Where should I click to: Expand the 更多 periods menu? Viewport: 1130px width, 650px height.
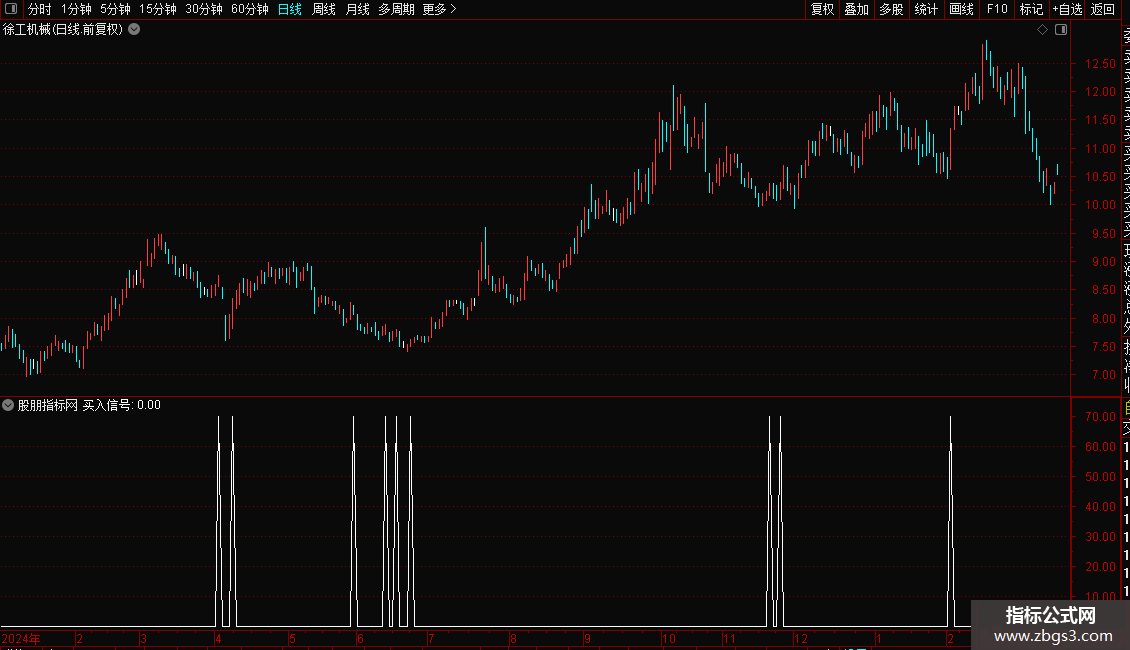440,9
